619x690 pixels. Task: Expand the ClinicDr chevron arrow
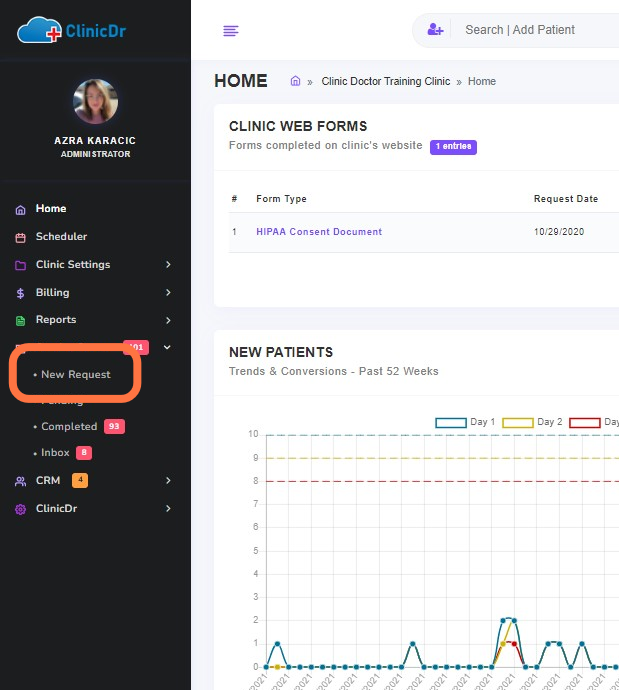tap(168, 509)
